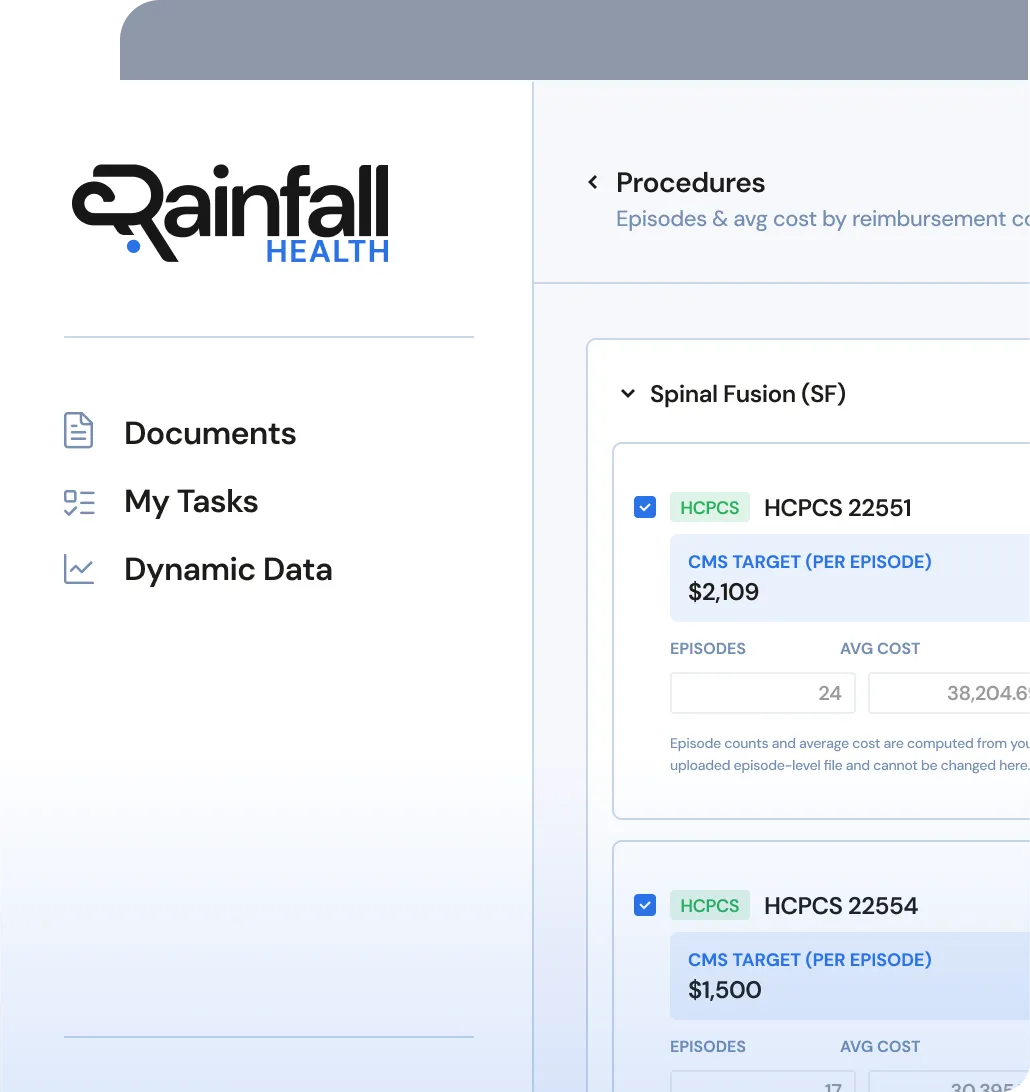This screenshot has height=1092, width=1030.
Task: Click the $1,500 CMS target value
Action: pos(725,990)
